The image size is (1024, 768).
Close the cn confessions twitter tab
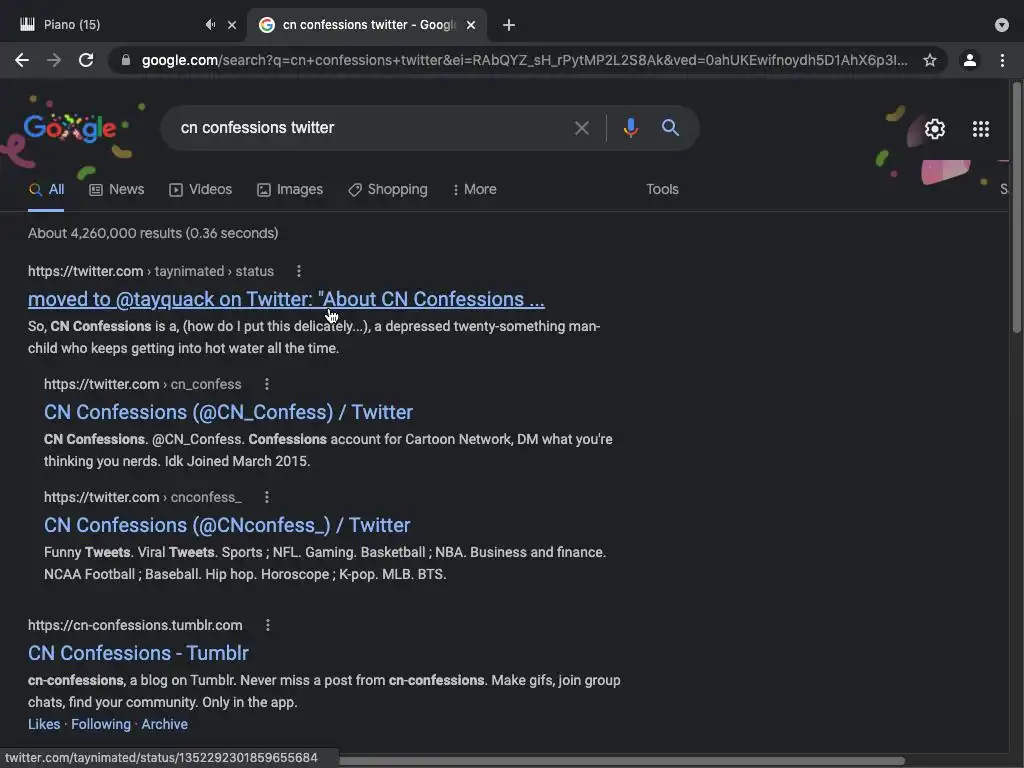[x=471, y=25]
